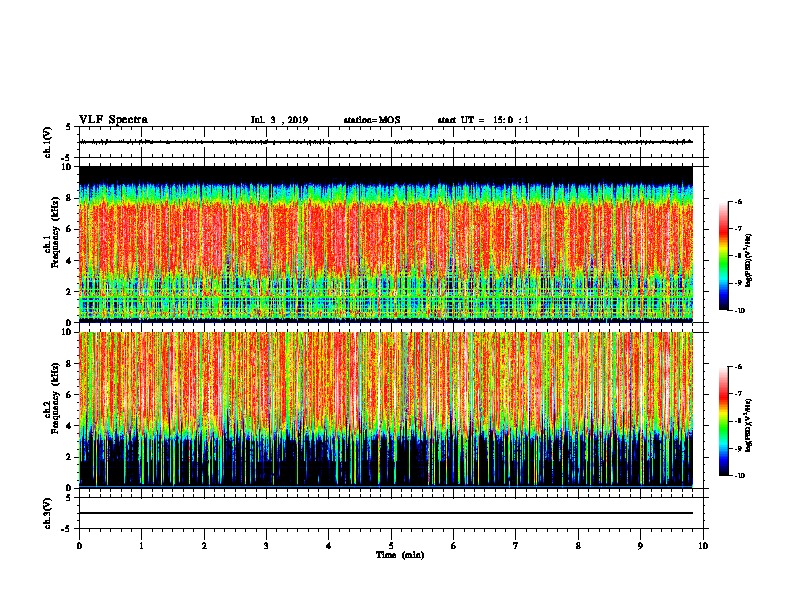This screenshot has width=792, height=612.
Task: Click the '6' kHz tick of ch.1 frequency axis
Action: pos(70,229)
